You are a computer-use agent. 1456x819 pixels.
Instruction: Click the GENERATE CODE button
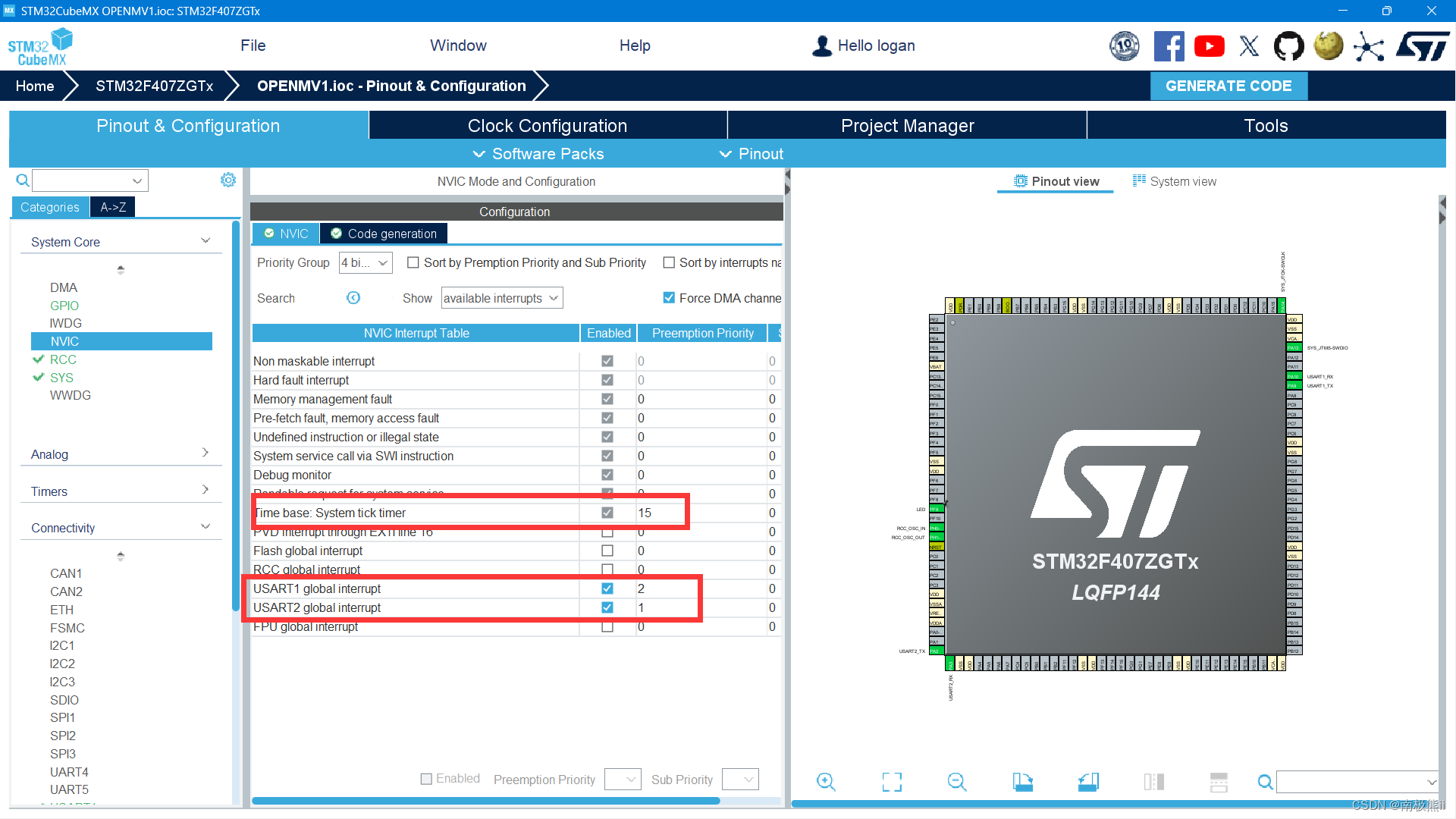click(1228, 86)
